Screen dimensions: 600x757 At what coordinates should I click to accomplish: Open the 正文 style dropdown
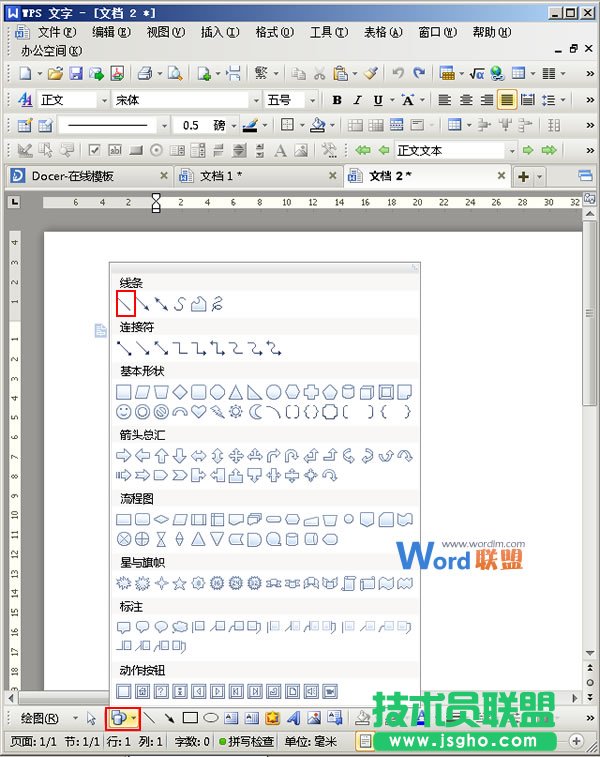click(x=103, y=100)
